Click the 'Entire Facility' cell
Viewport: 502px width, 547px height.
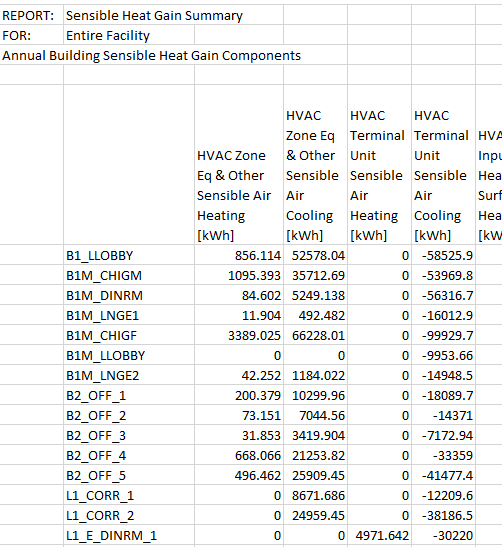coord(129,36)
